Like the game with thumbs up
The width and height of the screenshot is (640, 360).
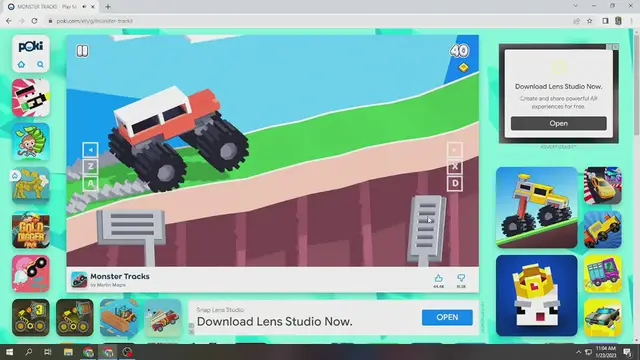tap(439, 278)
